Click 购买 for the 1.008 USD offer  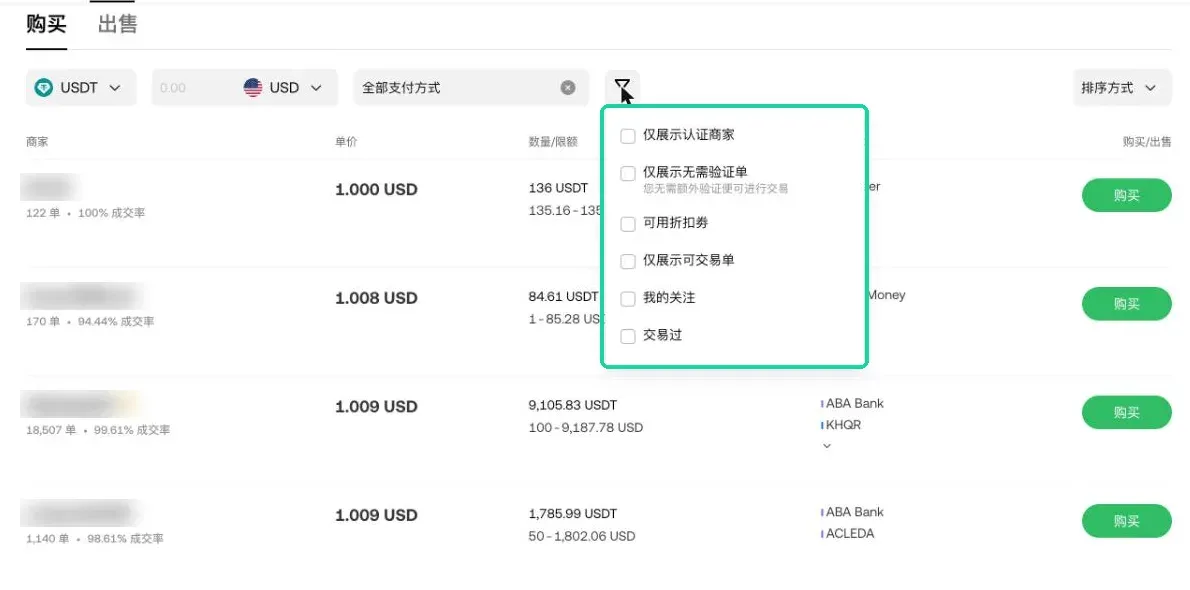click(1127, 304)
